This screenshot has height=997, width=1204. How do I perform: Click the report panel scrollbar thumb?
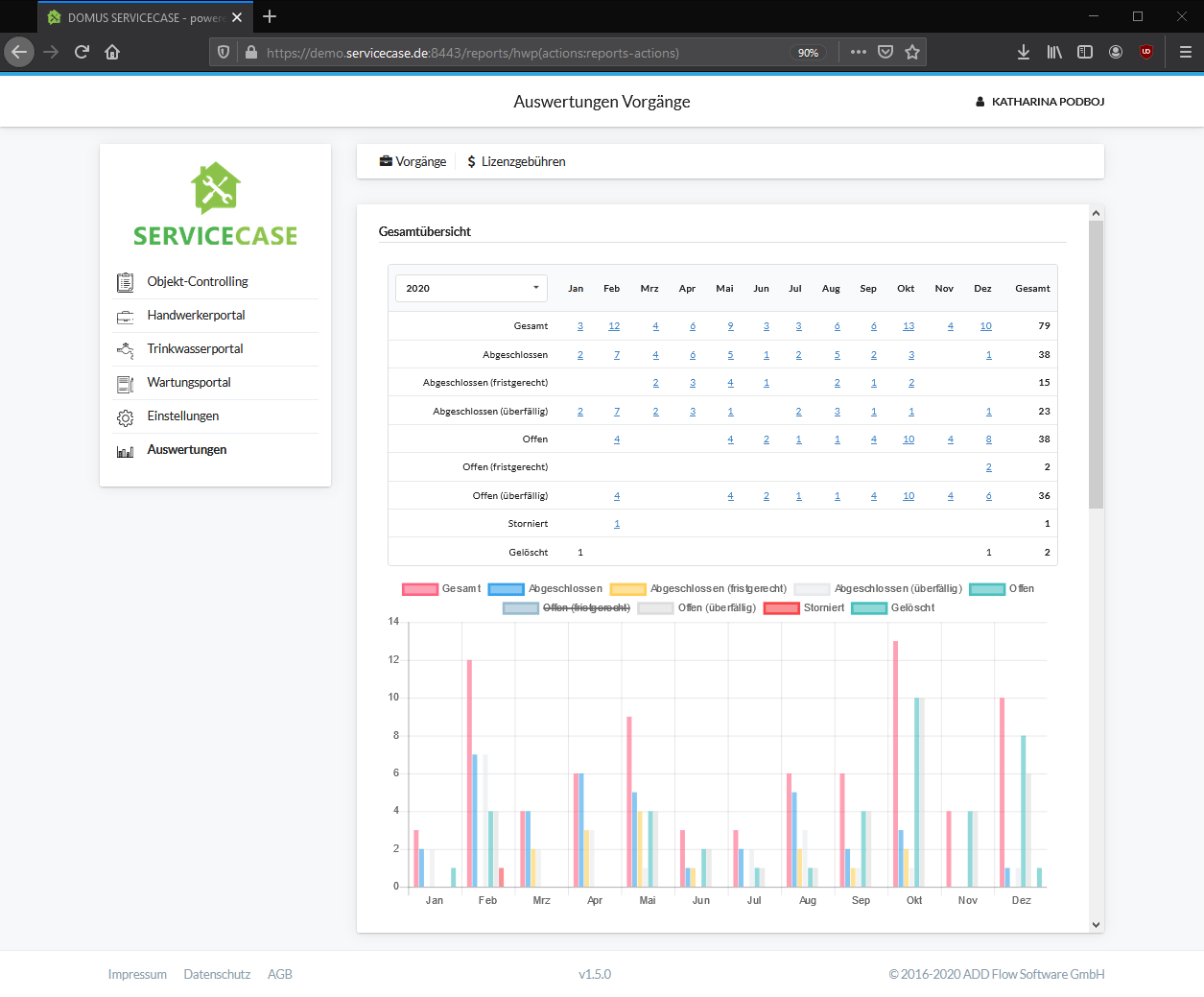click(x=1097, y=365)
